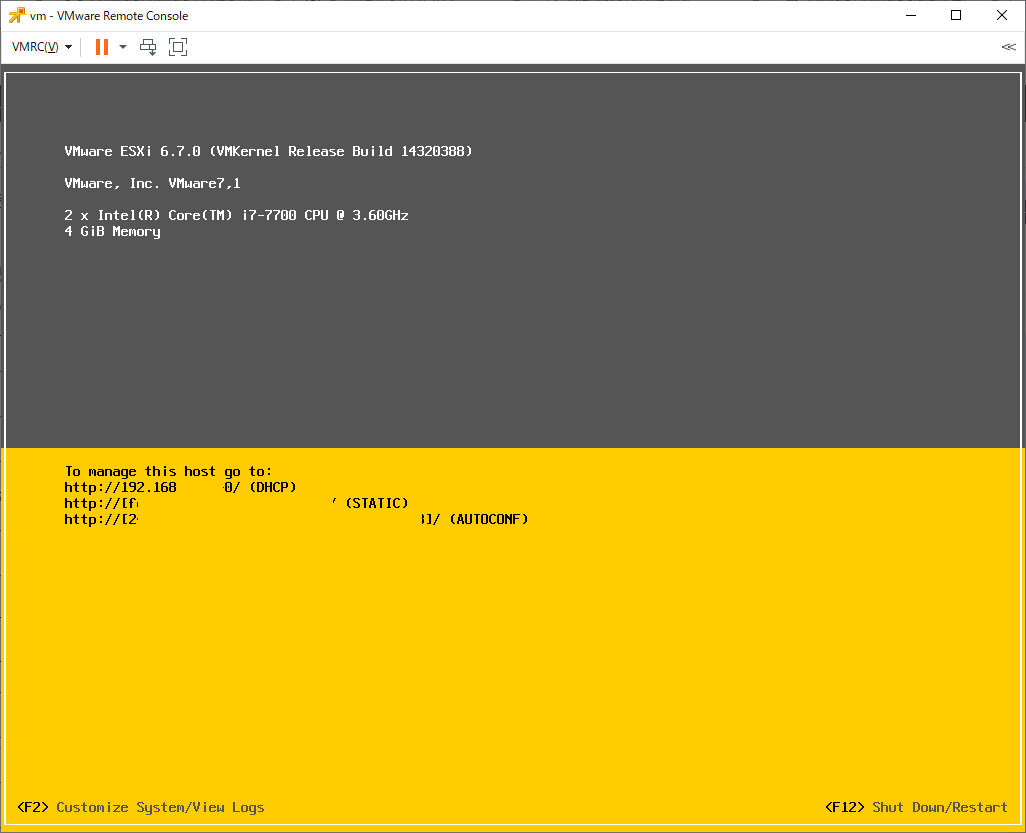The image size is (1026, 833).
Task: Click the orange Pause VM icon
Action: click(101, 47)
